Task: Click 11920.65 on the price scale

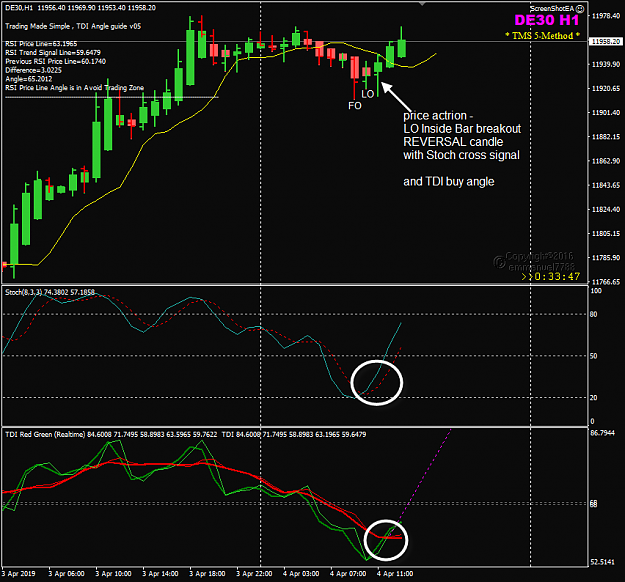Action: pyautogui.click(x=606, y=88)
